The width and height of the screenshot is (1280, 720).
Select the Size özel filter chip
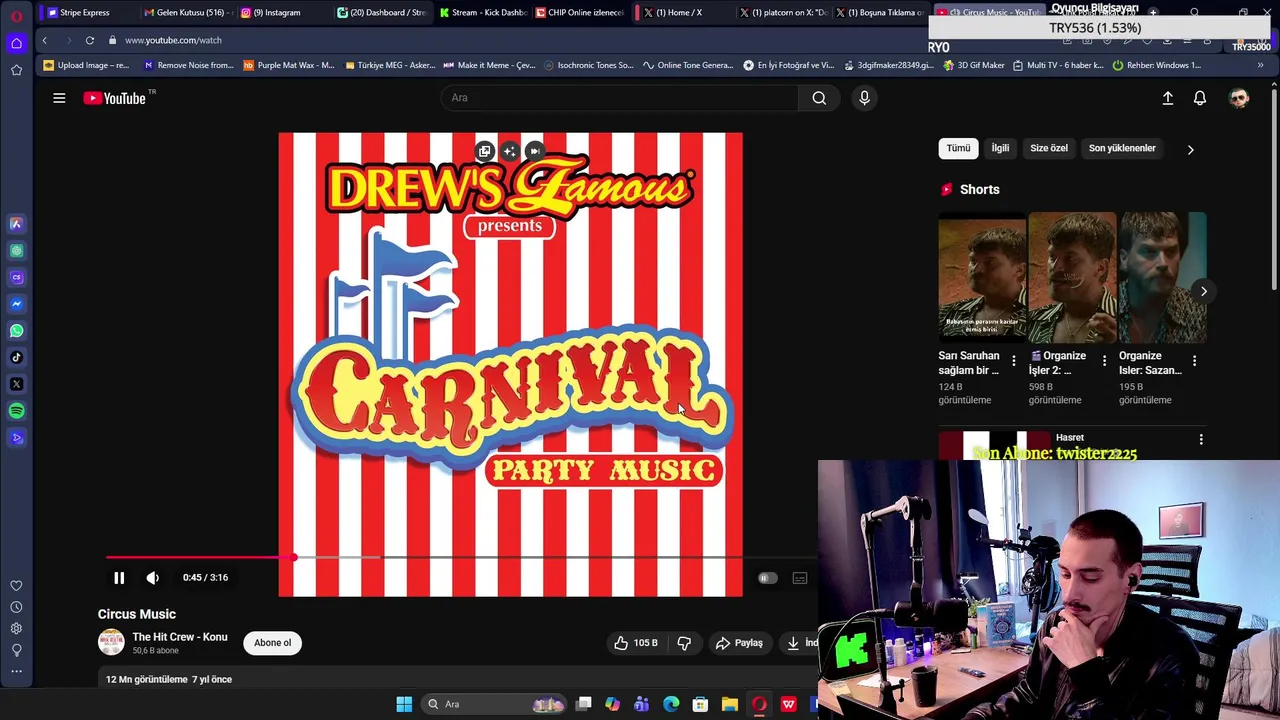1049,148
